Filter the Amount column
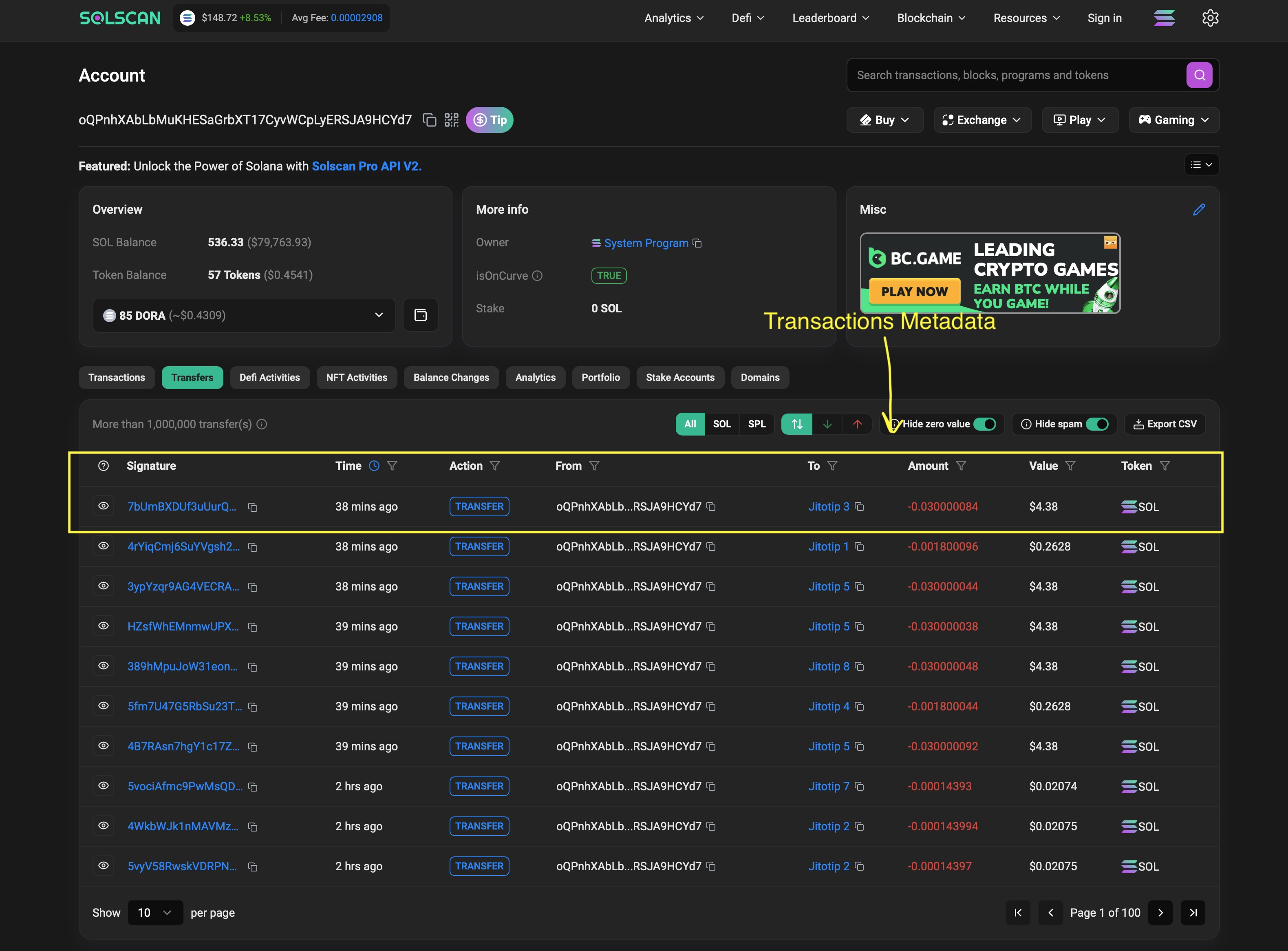1288x951 pixels. pos(961,466)
